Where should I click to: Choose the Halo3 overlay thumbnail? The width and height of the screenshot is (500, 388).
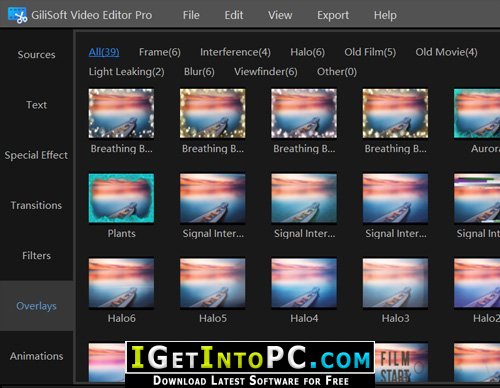395,283
